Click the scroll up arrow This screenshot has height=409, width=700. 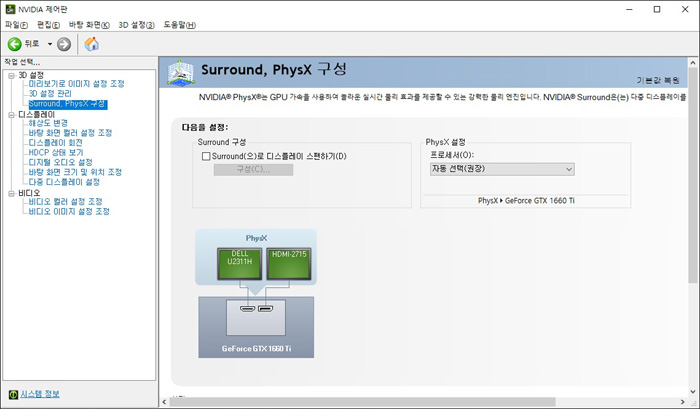[692, 63]
